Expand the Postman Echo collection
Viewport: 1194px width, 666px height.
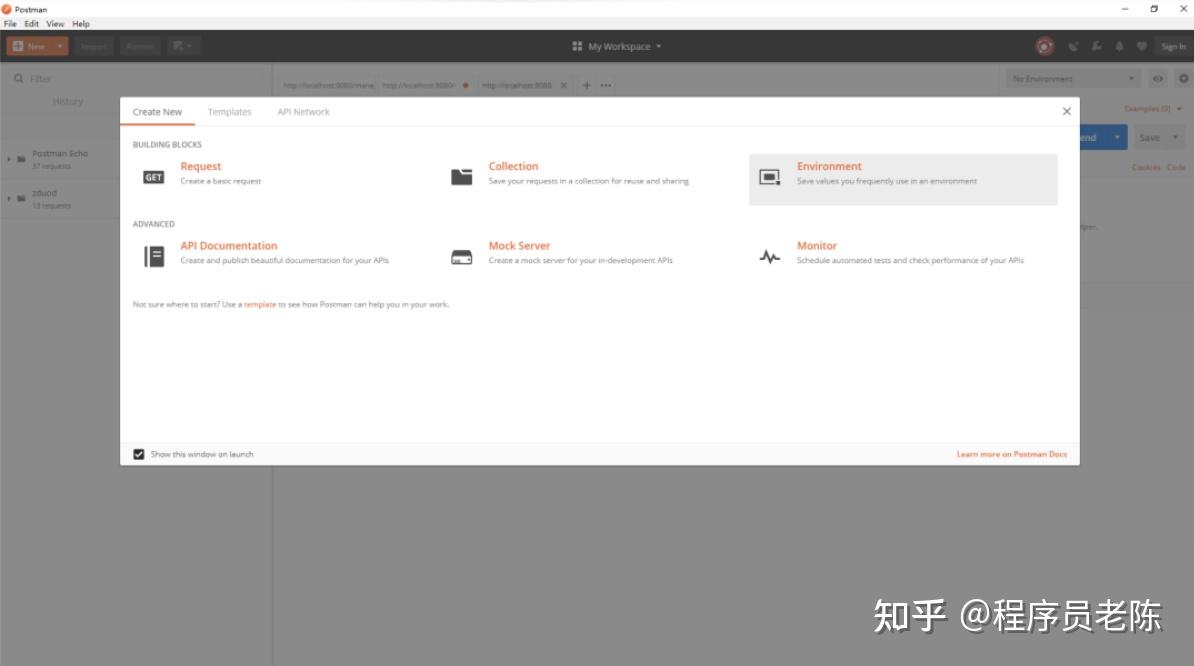[10, 158]
